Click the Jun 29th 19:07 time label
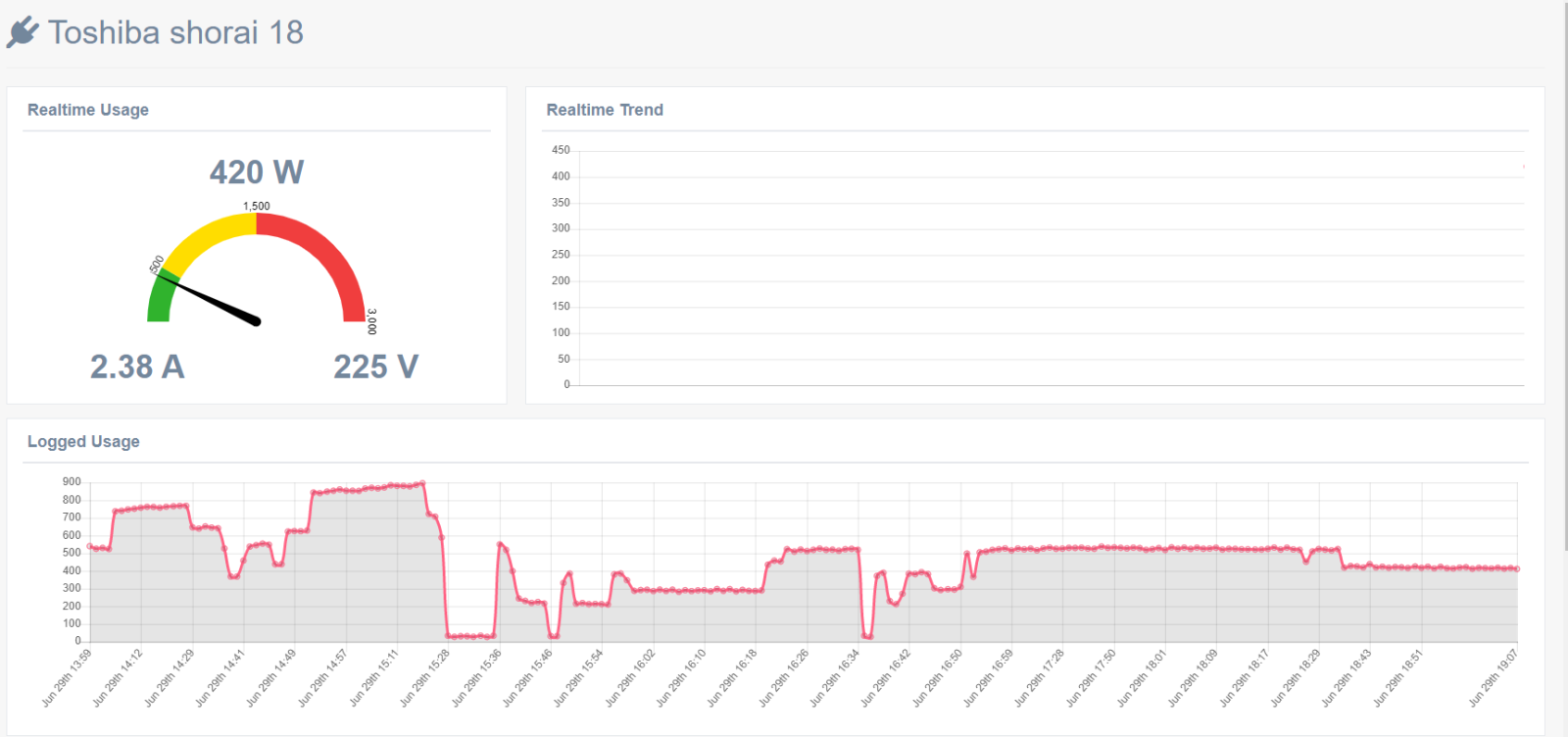Image resolution: width=1568 pixels, height=737 pixels. pos(1493,677)
